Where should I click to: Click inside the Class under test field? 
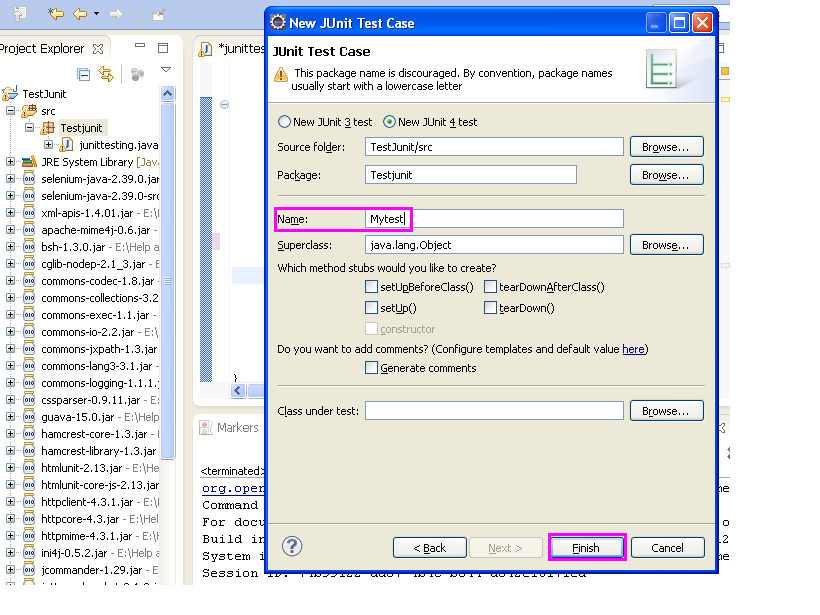pos(490,410)
